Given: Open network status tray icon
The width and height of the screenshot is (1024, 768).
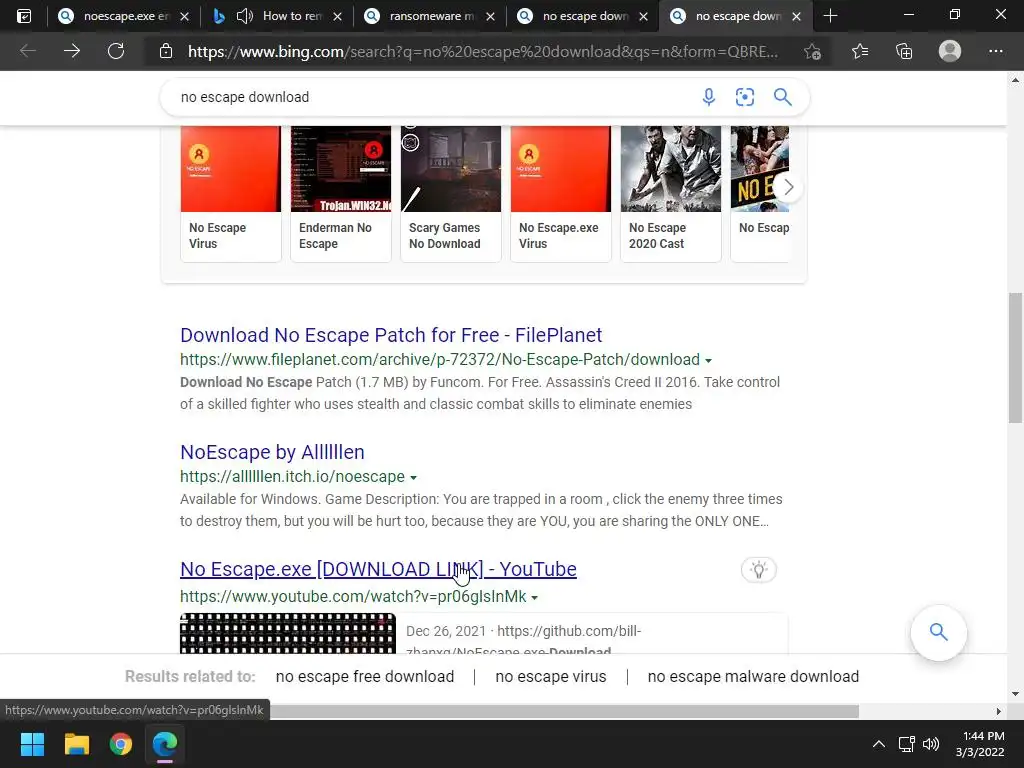Looking at the screenshot, I should (x=906, y=744).
